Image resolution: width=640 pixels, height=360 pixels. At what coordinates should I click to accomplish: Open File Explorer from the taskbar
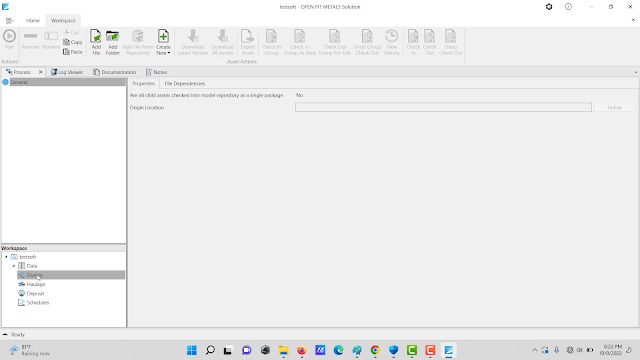pos(283,350)
